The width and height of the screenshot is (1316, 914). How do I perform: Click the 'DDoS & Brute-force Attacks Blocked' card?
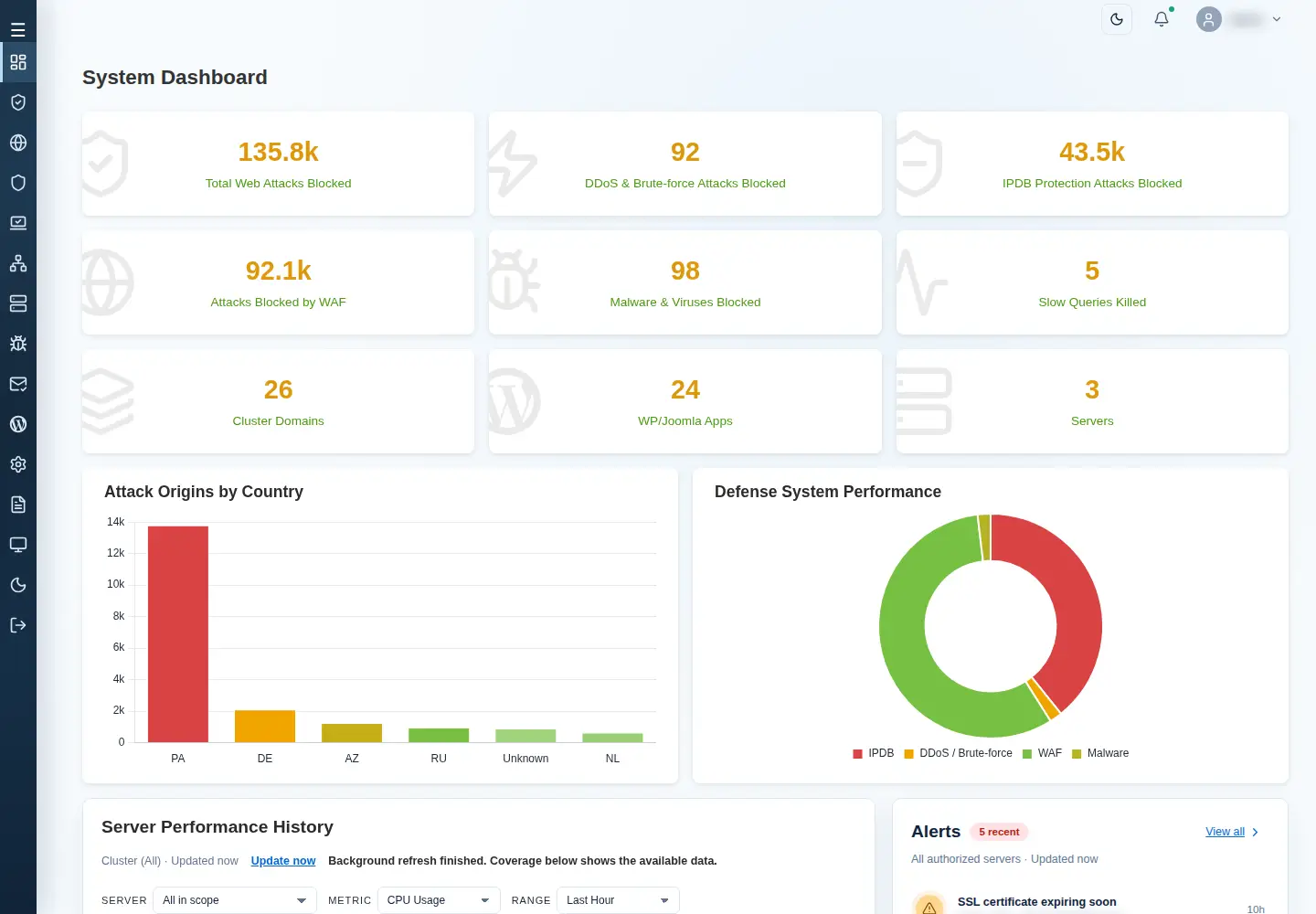(x=685, y=164)
